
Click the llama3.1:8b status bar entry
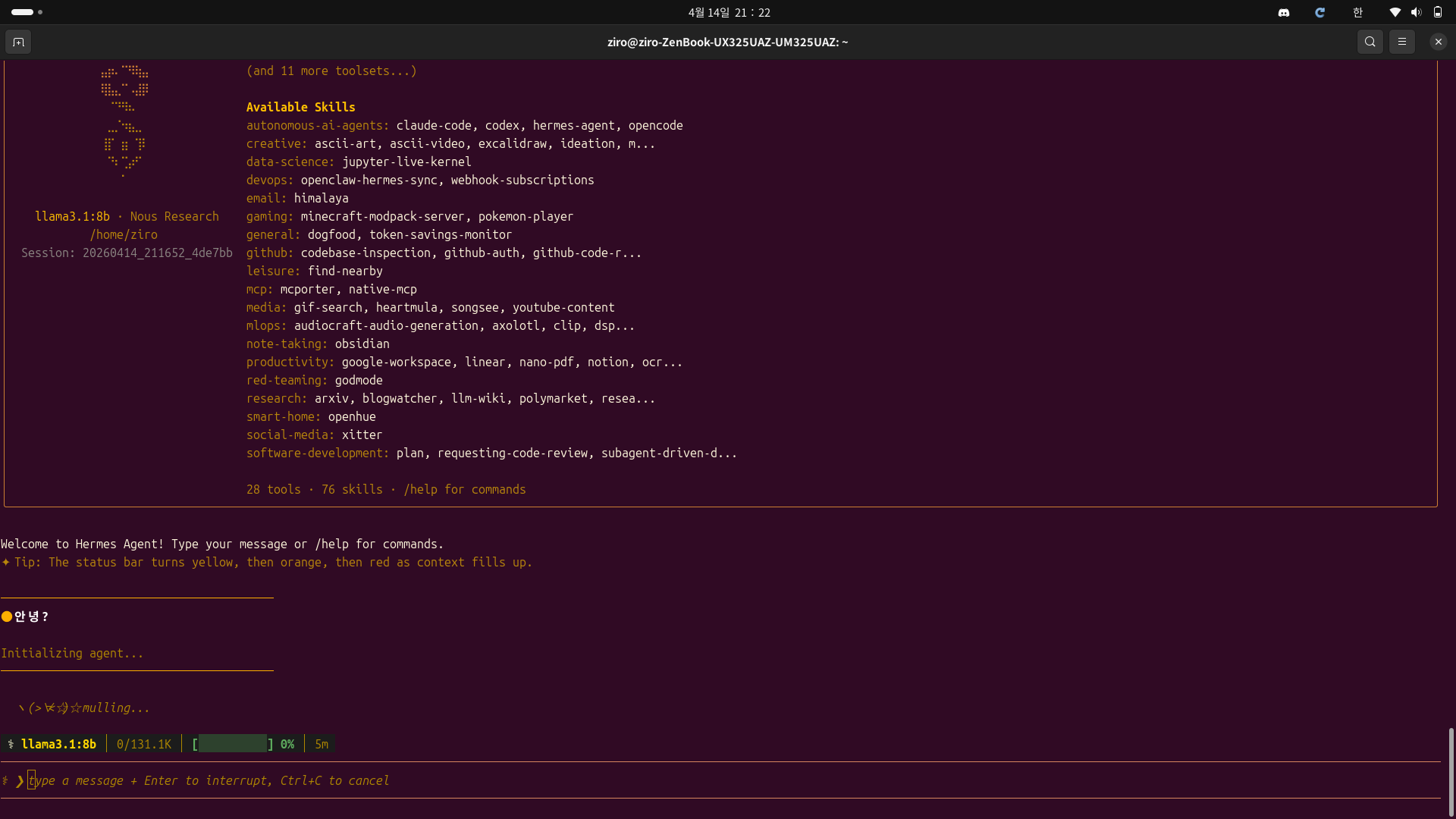(x=58, y=744)
